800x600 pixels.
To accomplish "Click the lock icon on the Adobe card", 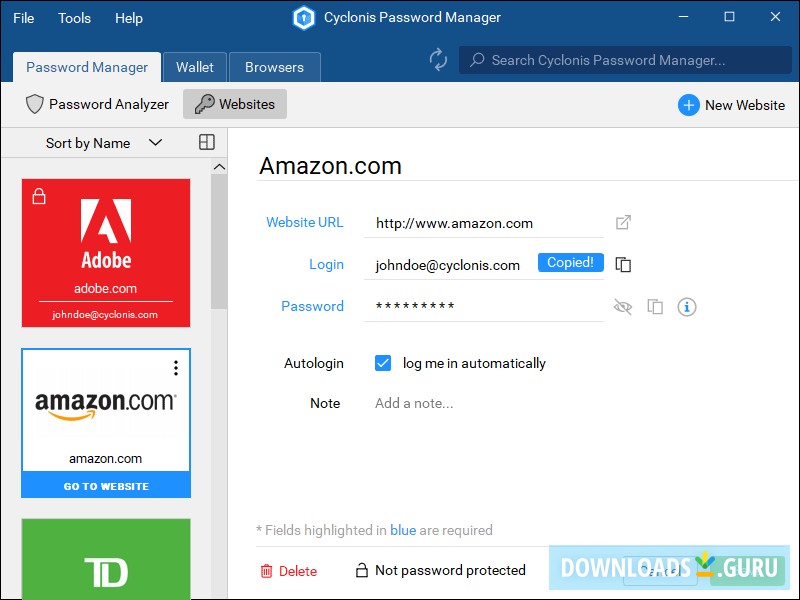I will coord(38,195).
